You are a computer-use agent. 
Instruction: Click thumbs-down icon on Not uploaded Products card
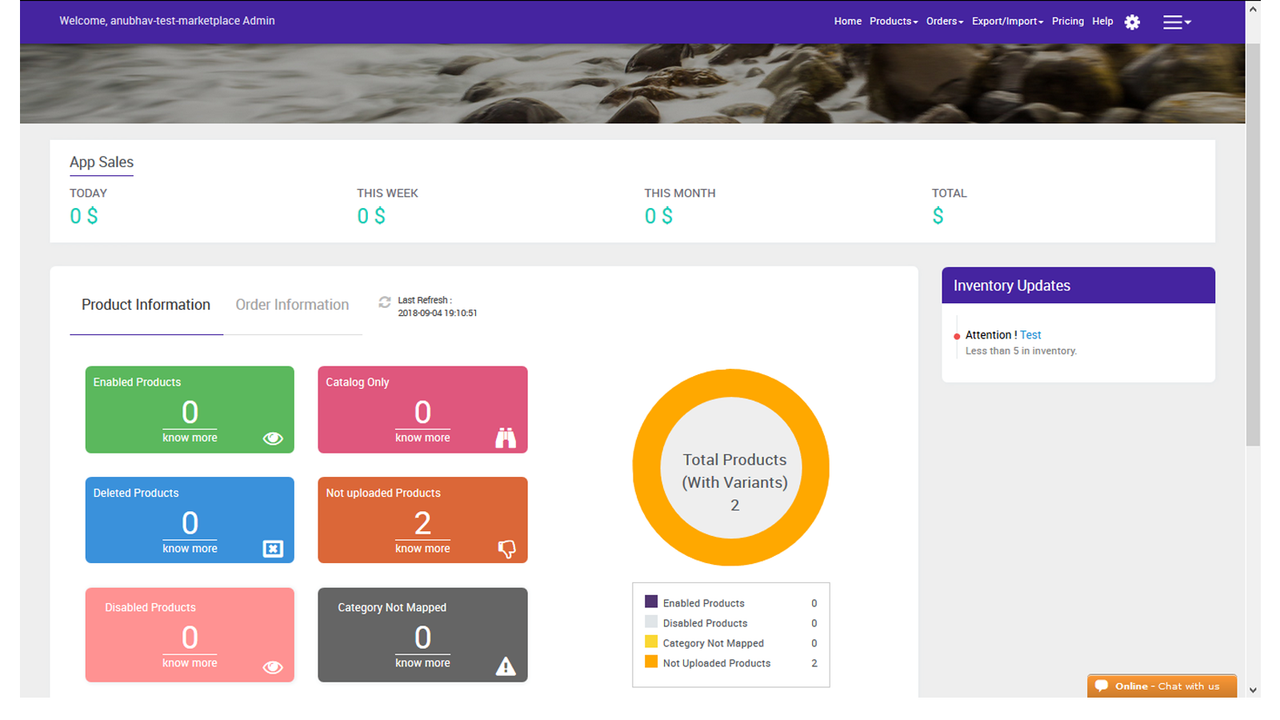click(506, 548)
